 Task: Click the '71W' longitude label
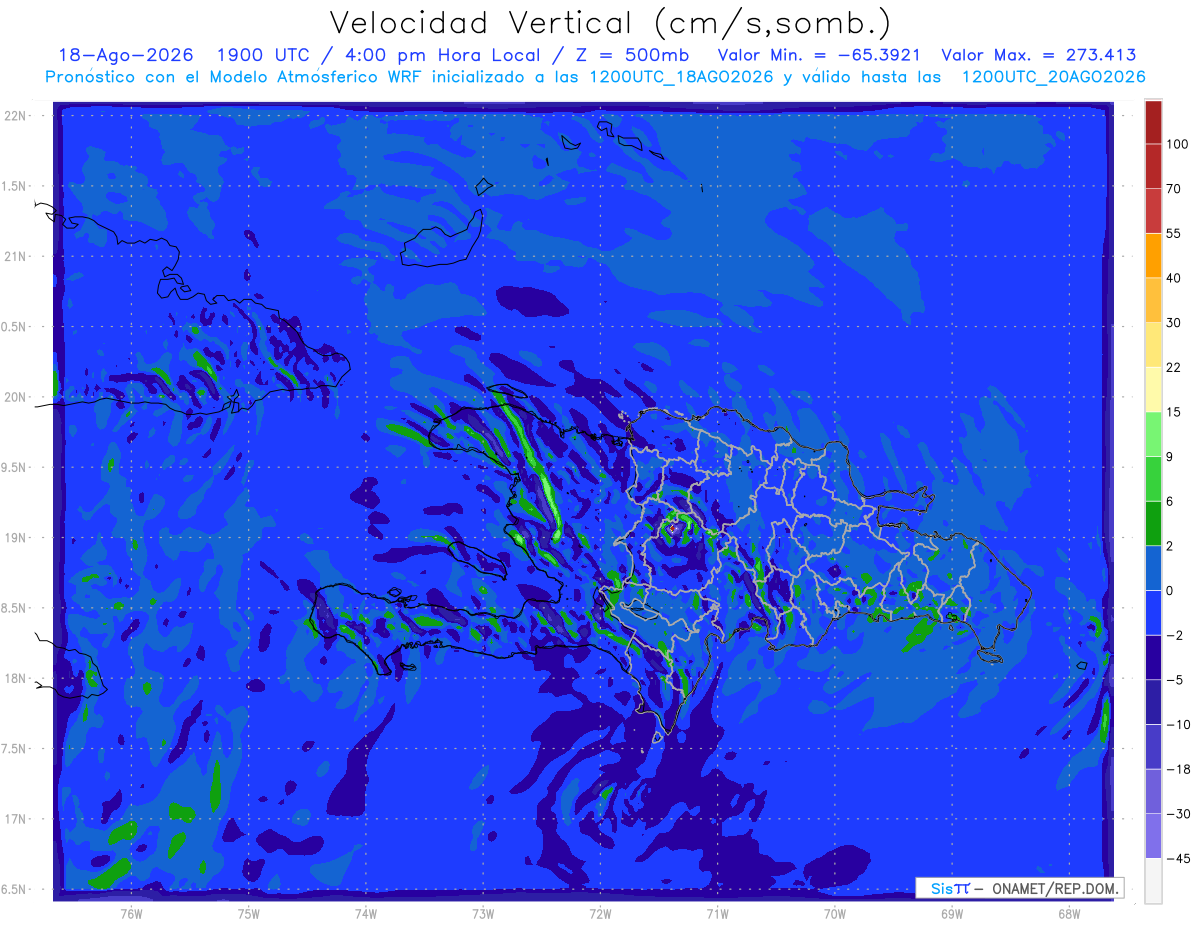(x=717, y=913)
